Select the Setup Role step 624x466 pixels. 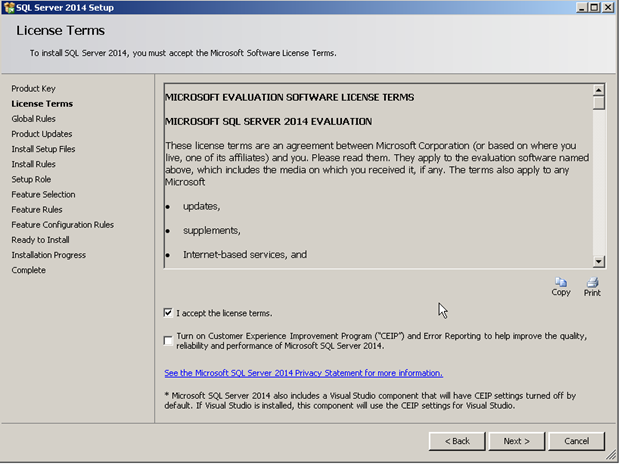(31, 180)
